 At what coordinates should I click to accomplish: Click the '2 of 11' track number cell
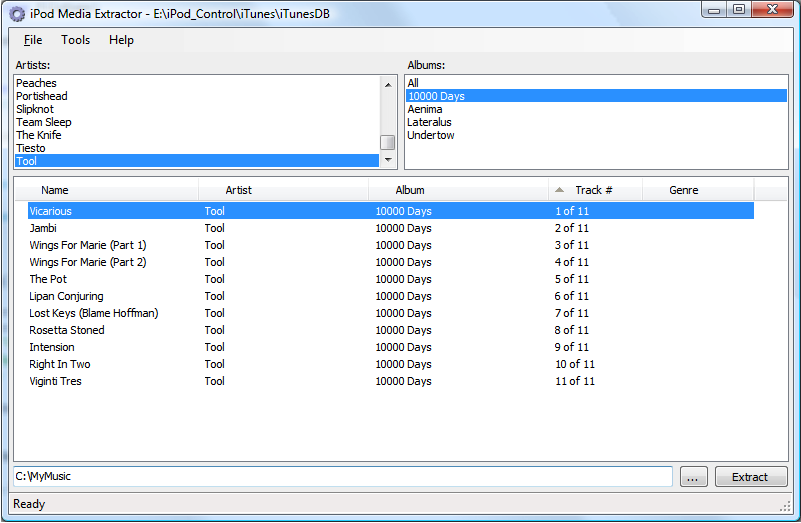572,228
